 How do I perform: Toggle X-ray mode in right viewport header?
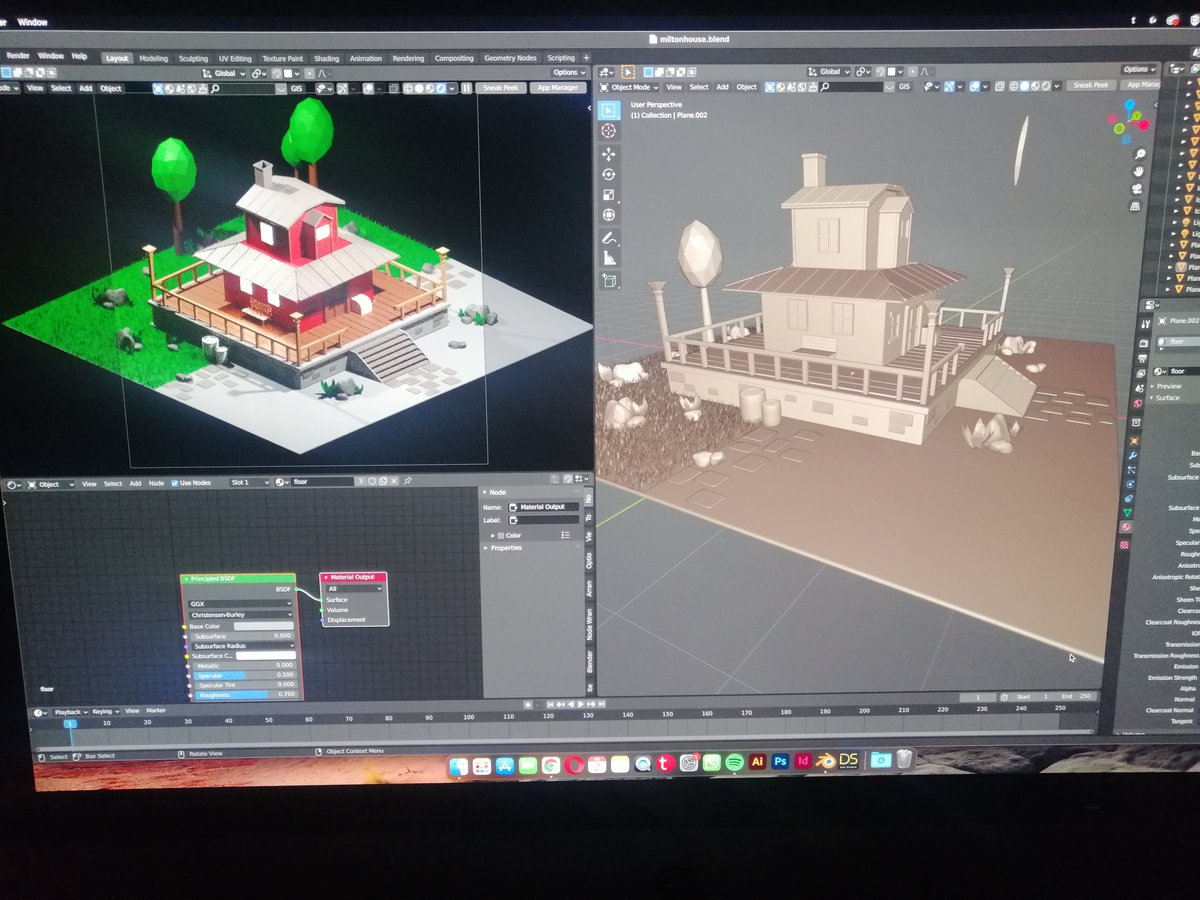pyautogui.click(x=998, y=86)
